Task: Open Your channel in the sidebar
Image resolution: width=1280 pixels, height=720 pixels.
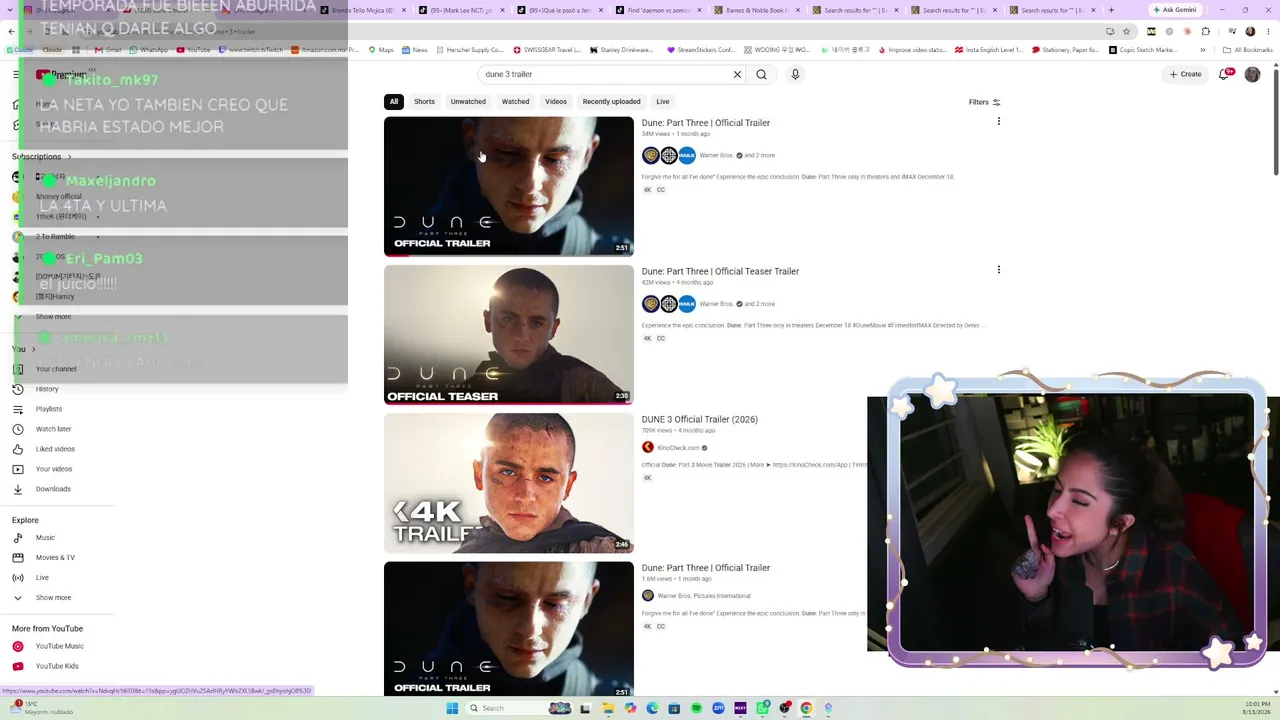Action: [56, 369]
